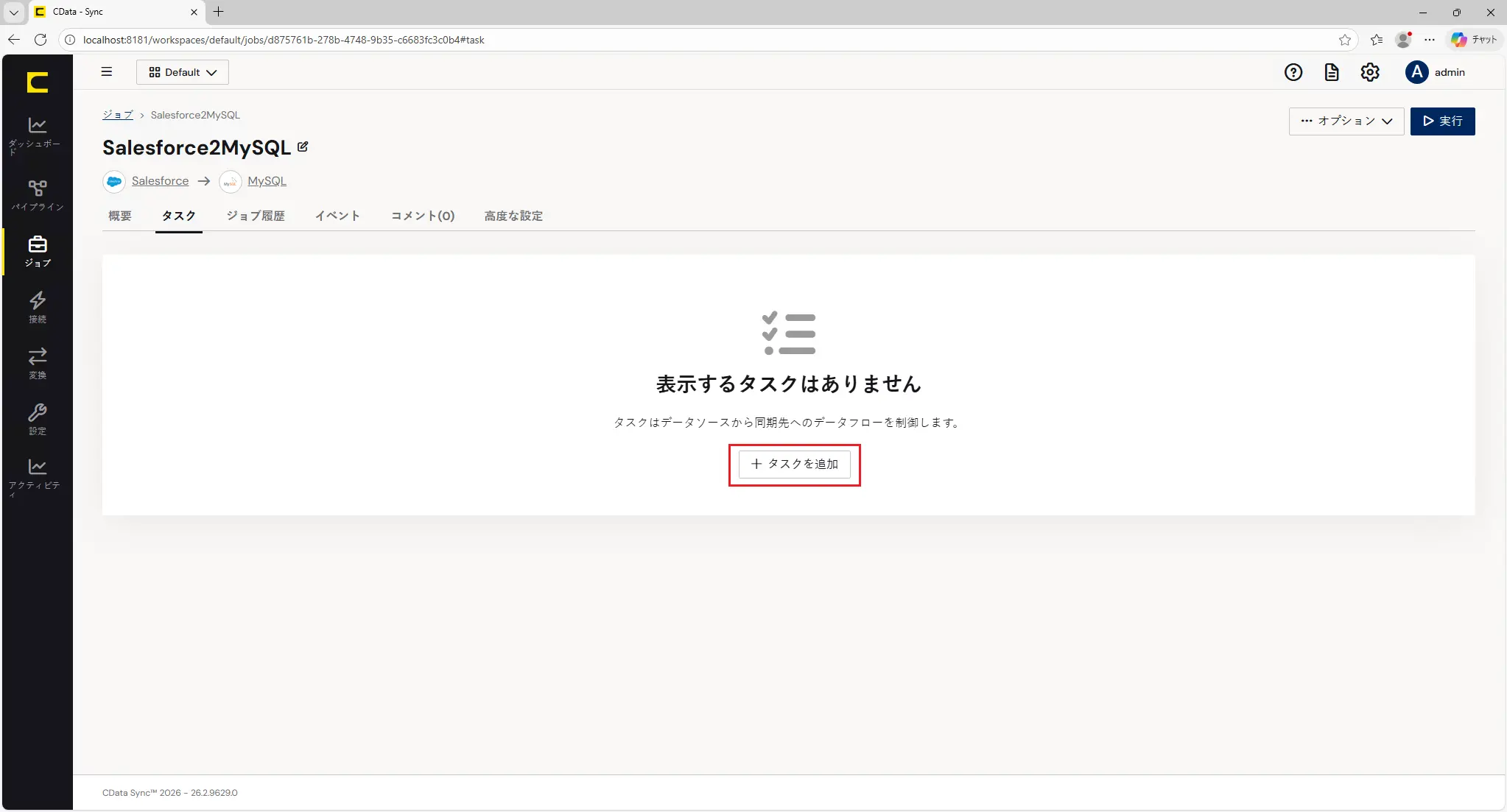The image size is (1507, 812).
Task: Toggle the hamburger navigation menu
Action: tap(107, 72)
